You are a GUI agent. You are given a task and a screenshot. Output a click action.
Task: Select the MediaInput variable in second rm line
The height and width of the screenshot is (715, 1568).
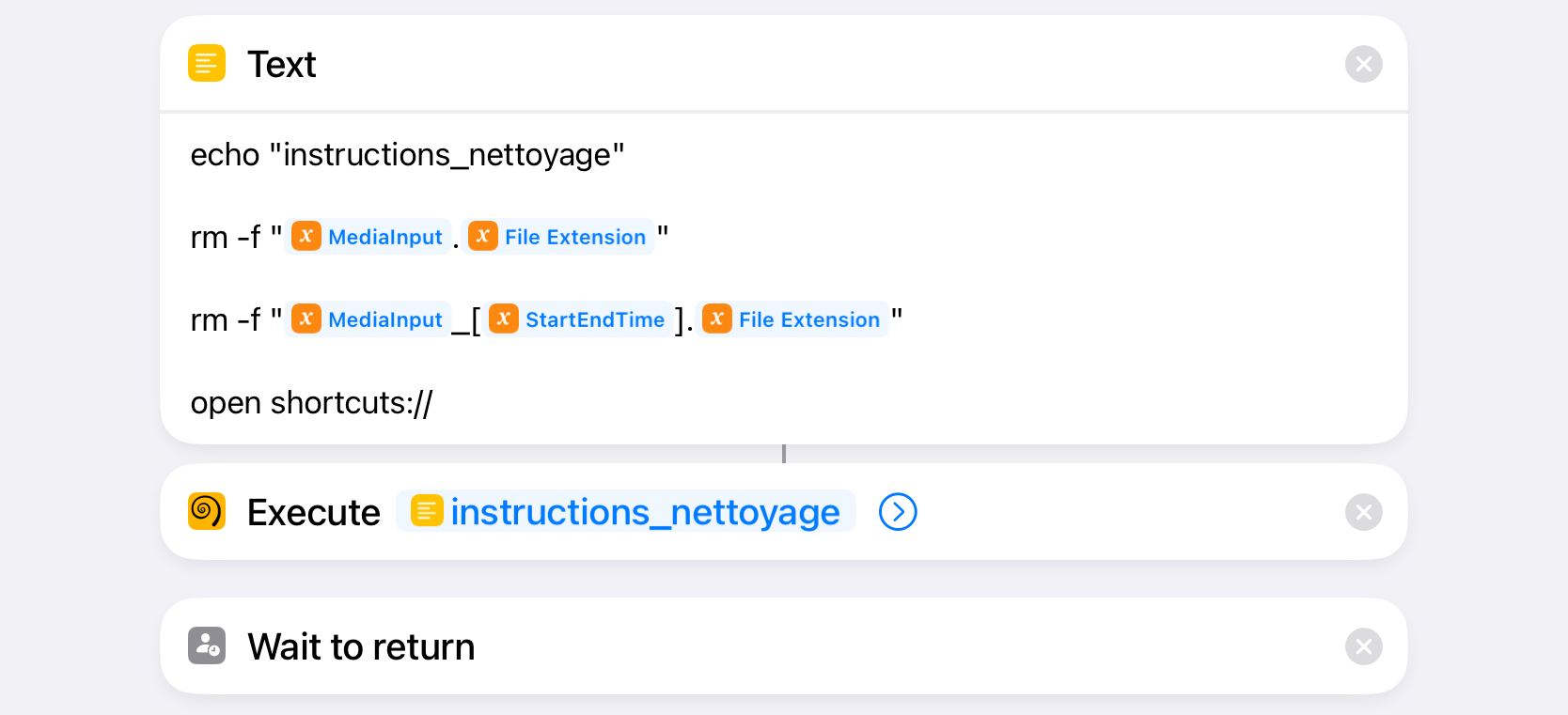pyautogui.click(x=384, y=319)
